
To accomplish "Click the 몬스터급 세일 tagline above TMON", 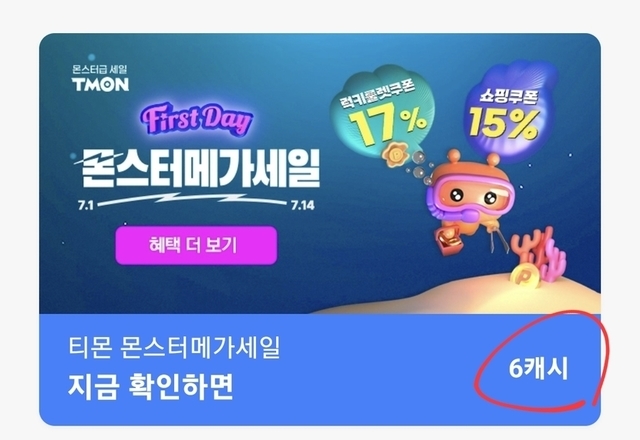I will (x=100, y=70).
